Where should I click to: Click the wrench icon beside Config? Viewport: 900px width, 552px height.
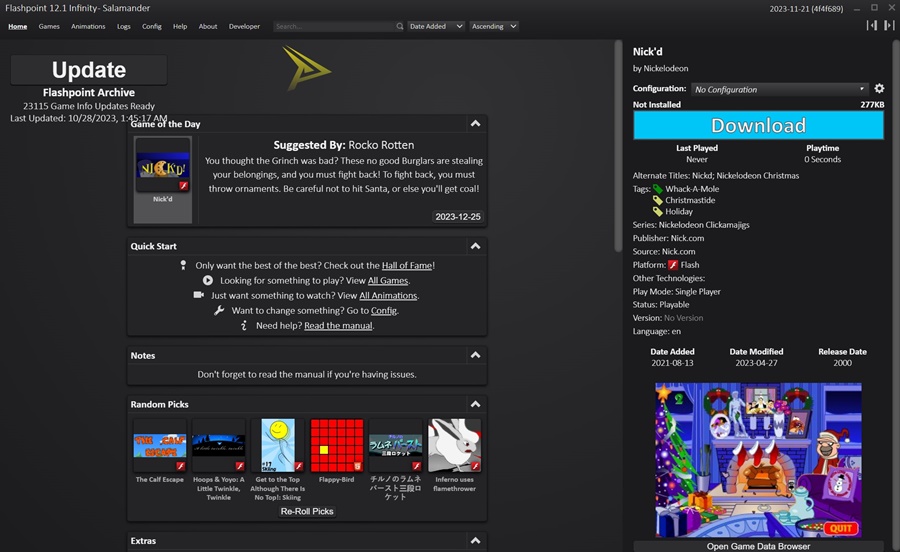tap(219, 310)
